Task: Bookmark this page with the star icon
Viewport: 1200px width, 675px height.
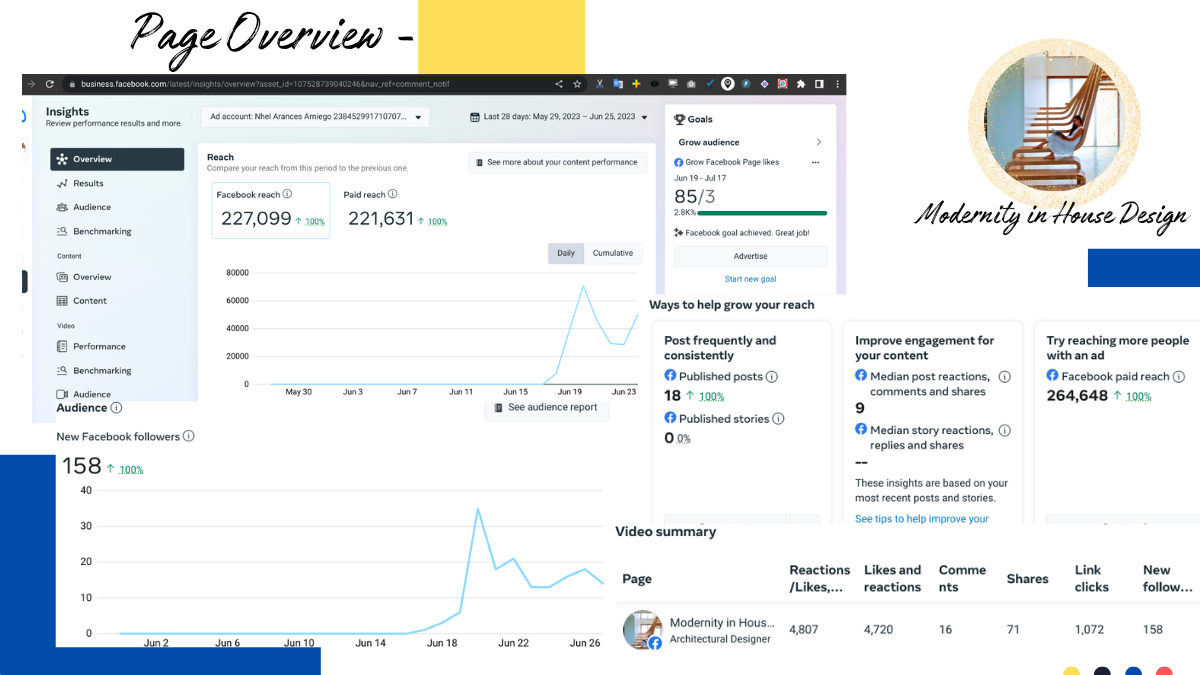Action: tap(577, 84)
